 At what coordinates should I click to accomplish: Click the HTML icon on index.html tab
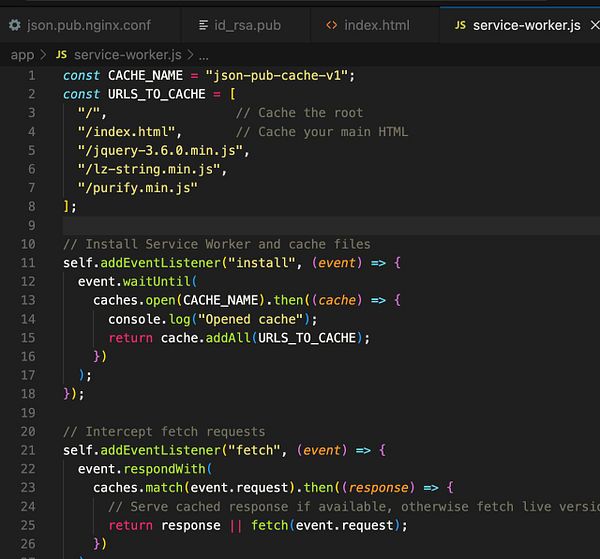332,24
